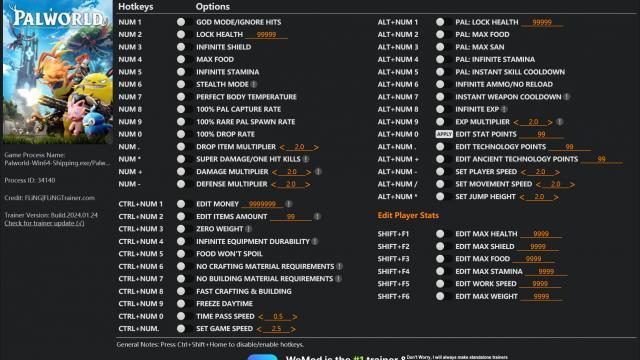Screen dimensions: 640x360
Task: Click the Lock Health value field
Action: point(267,35)
